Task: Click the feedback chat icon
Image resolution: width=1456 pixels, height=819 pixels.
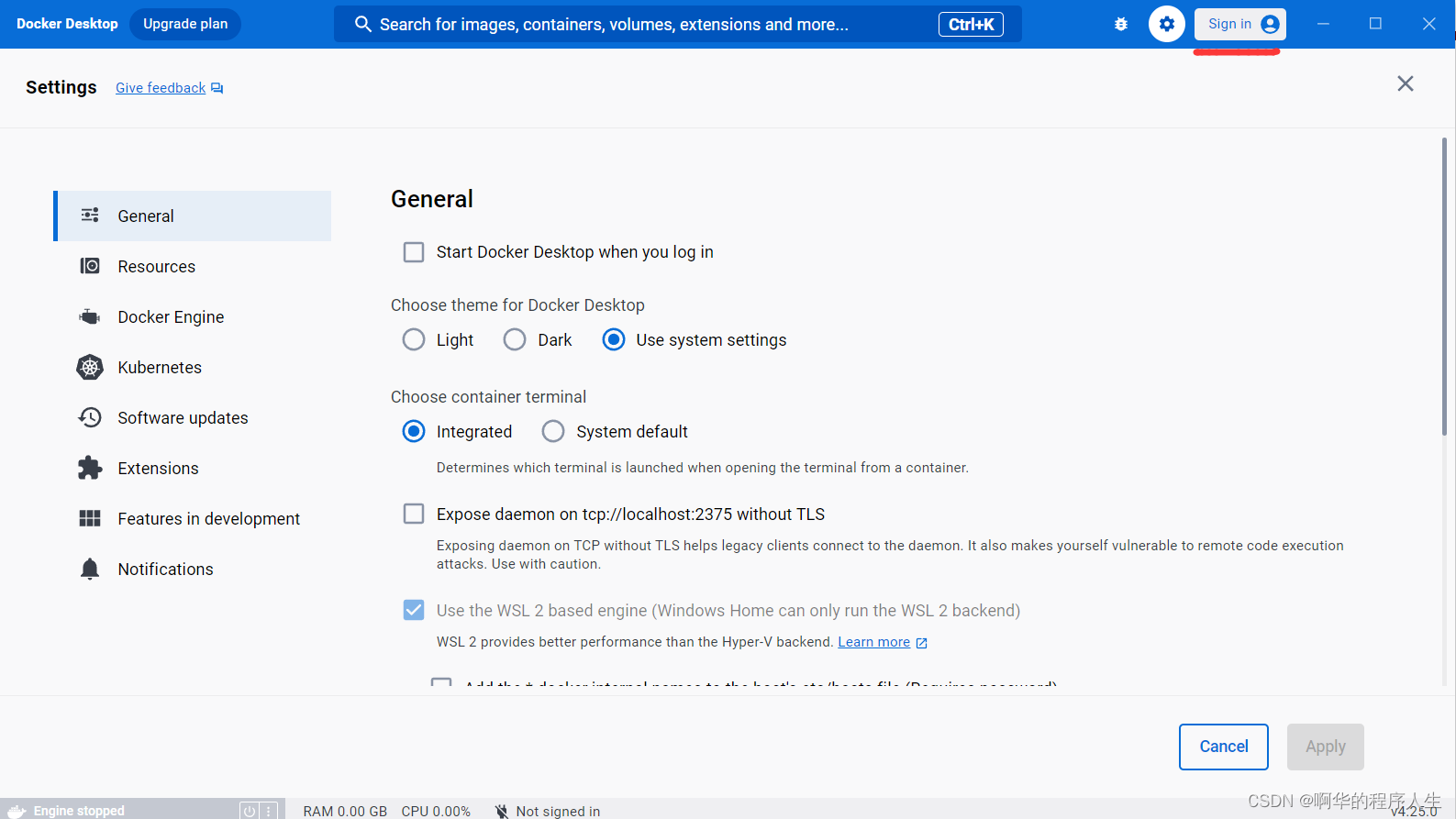Action: [217, 88]
